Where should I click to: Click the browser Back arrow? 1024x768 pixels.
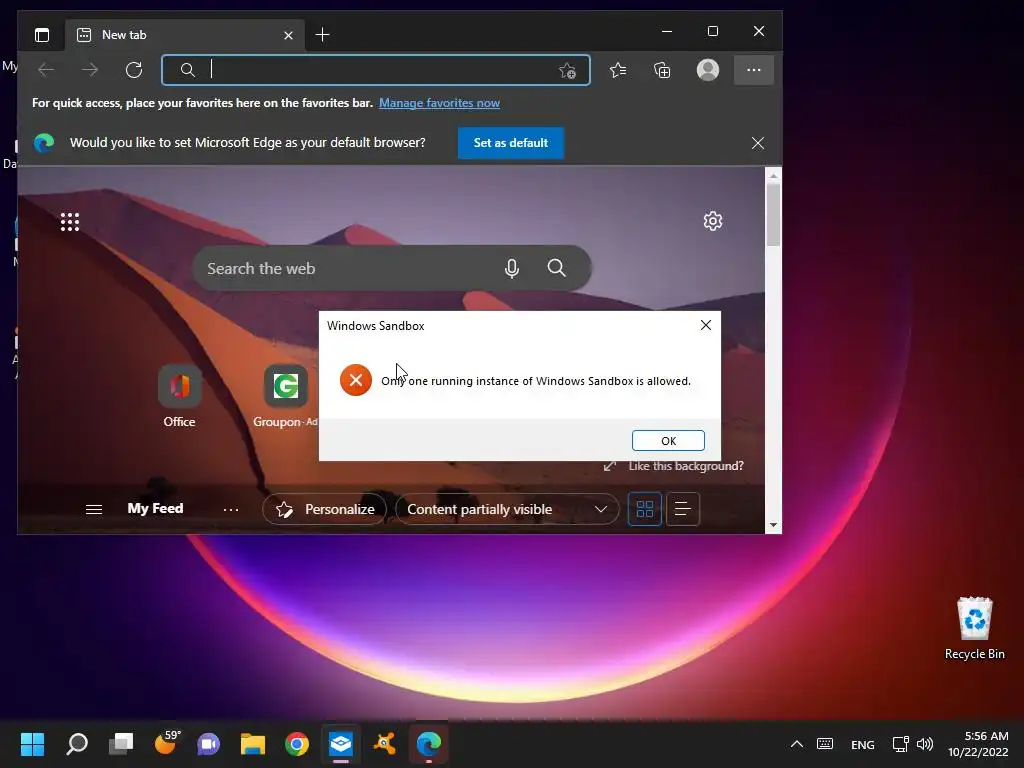[x=46, y=70]
